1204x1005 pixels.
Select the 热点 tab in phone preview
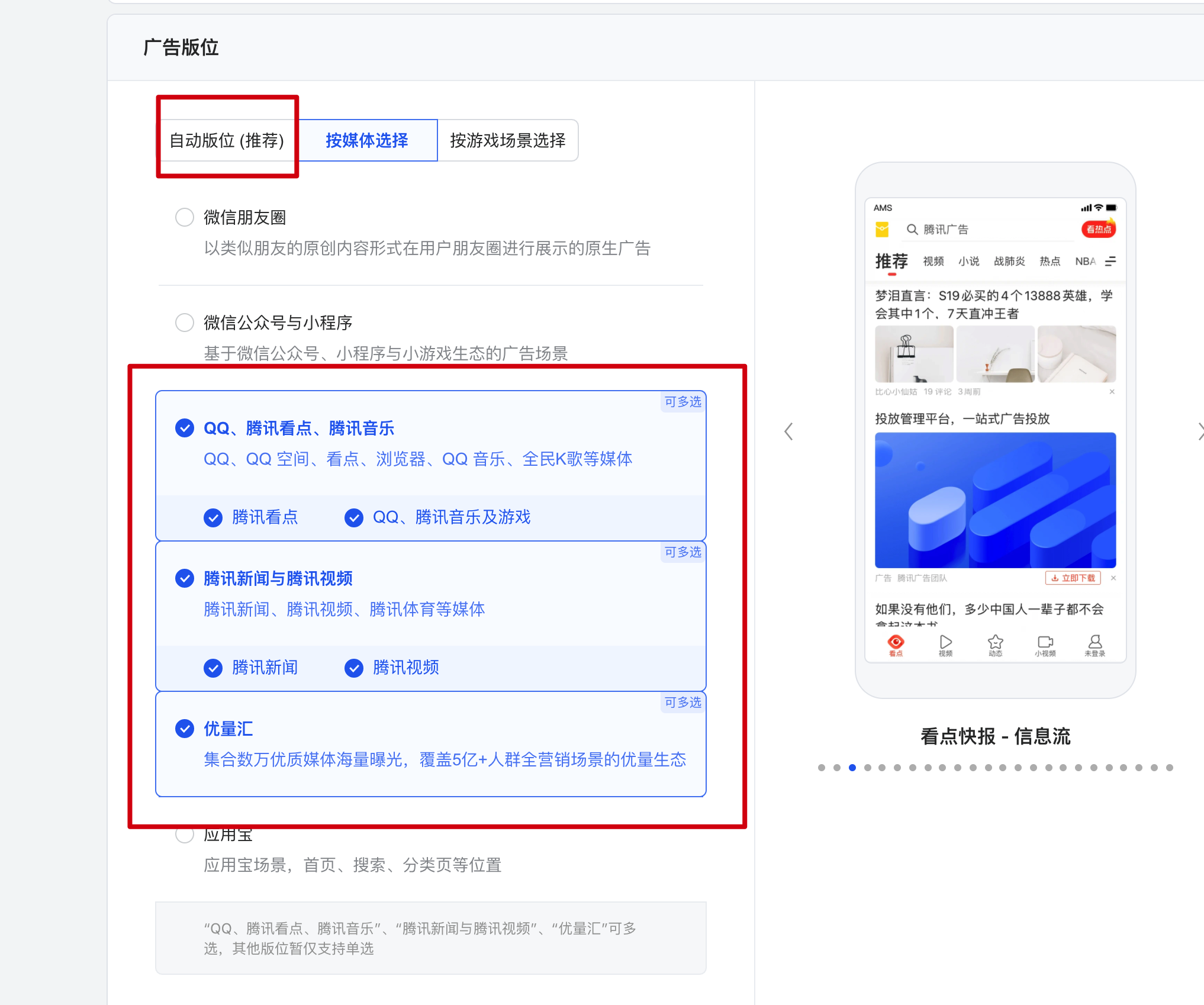1050,261
